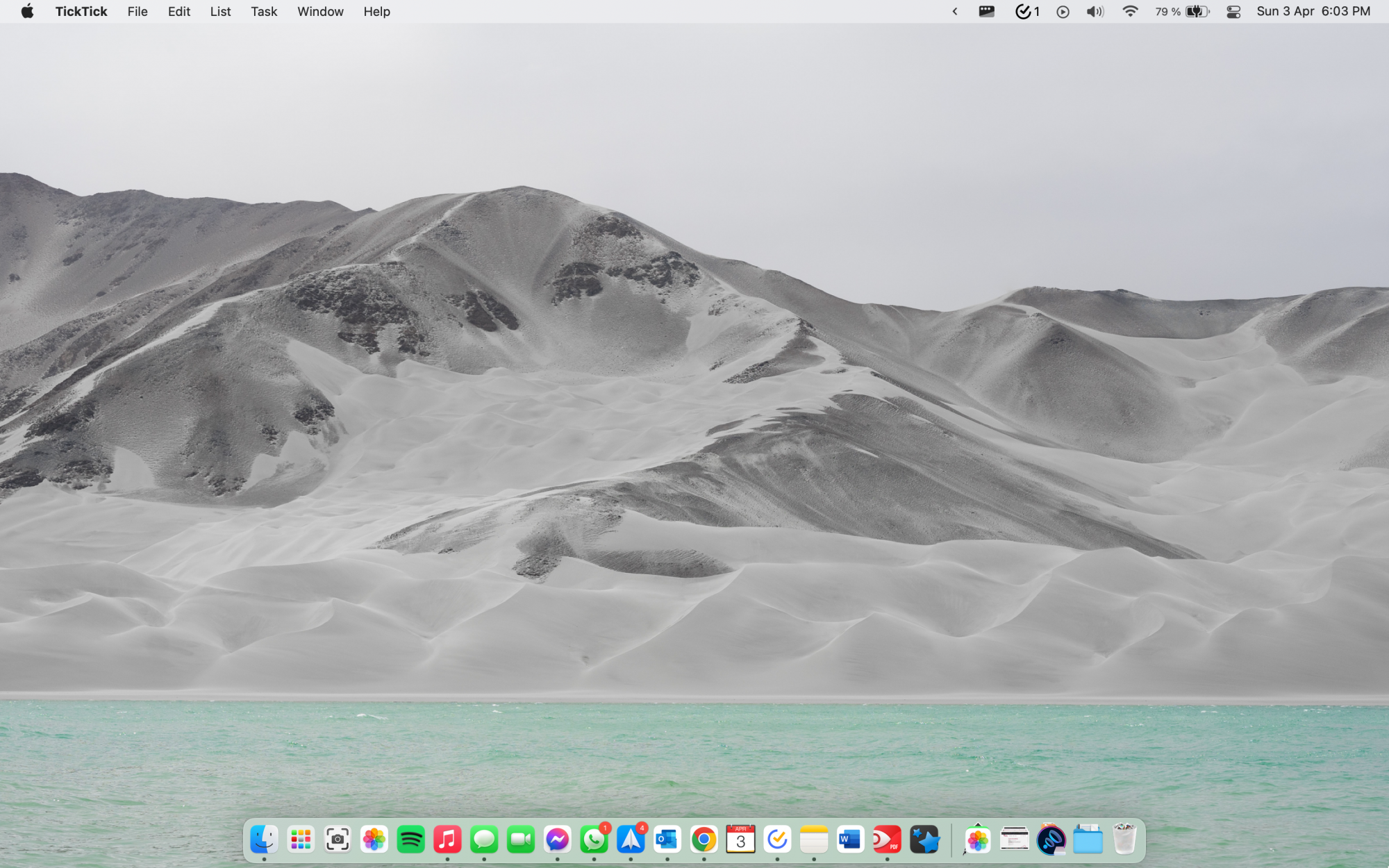Open the battery status dropdown

click(x=1196, y=12)
